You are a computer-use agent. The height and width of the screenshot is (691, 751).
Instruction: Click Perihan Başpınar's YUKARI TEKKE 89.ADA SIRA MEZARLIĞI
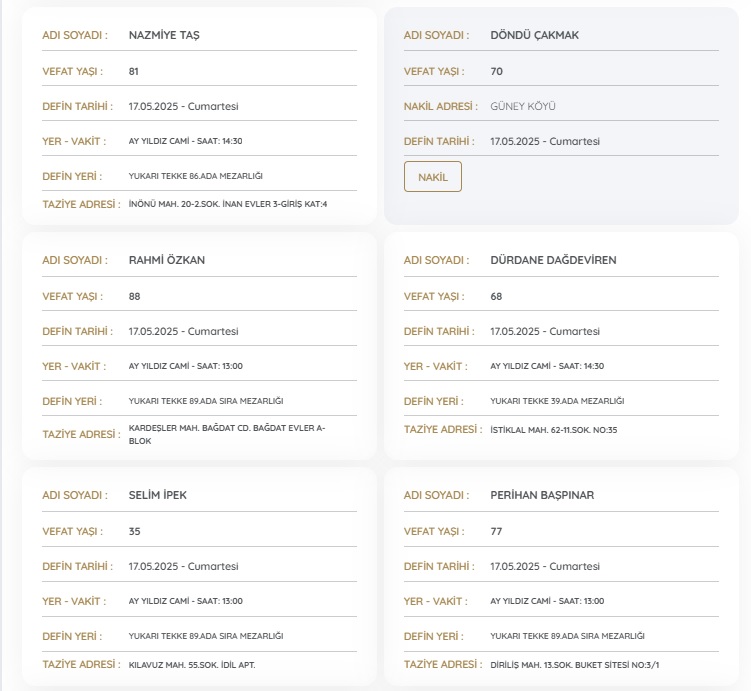[568, 636]
